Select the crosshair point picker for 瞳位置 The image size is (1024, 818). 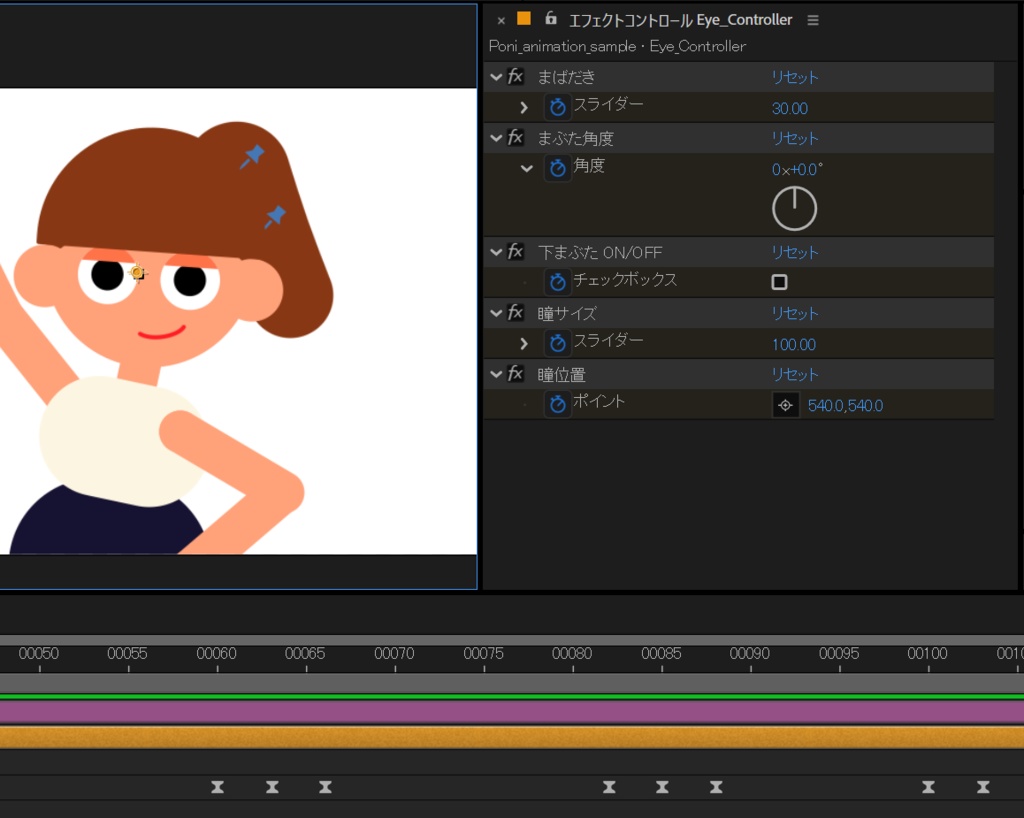tap(785, 405)
